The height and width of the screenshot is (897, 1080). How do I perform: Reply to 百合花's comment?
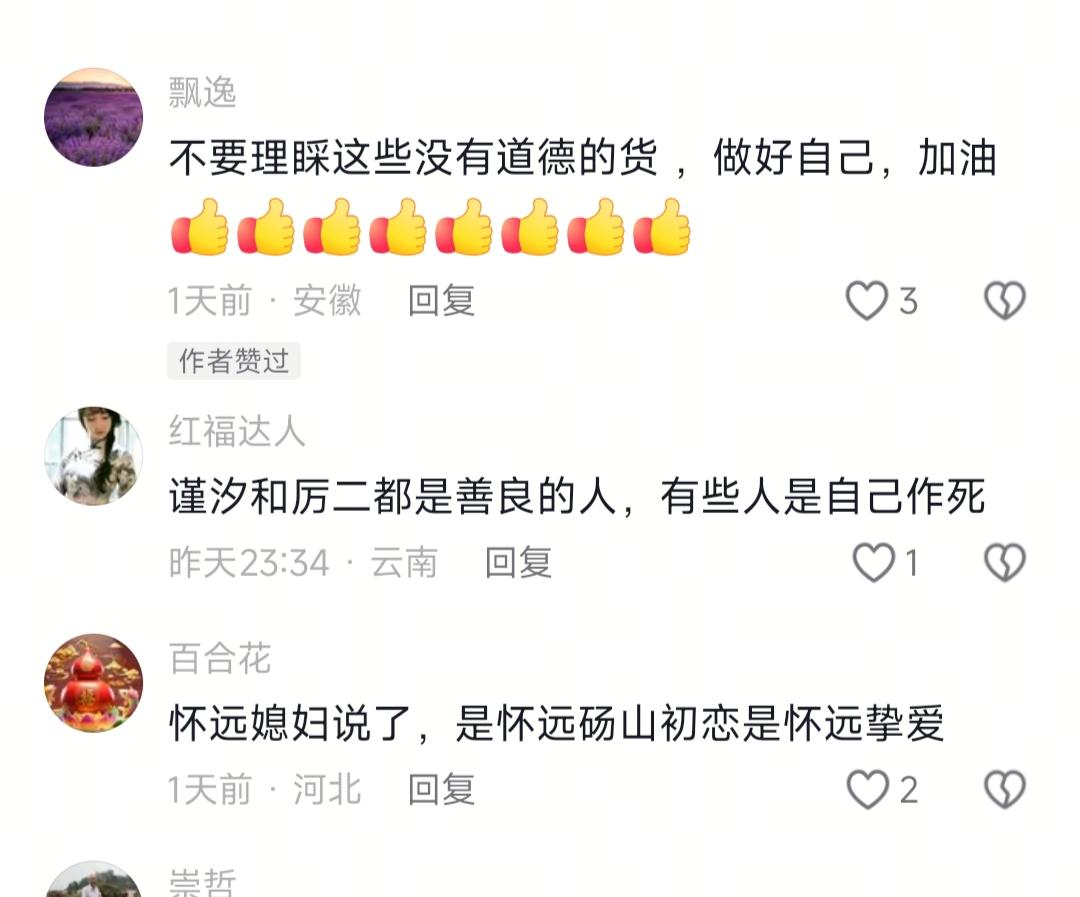pyautogui.click(x=442, y=790)
